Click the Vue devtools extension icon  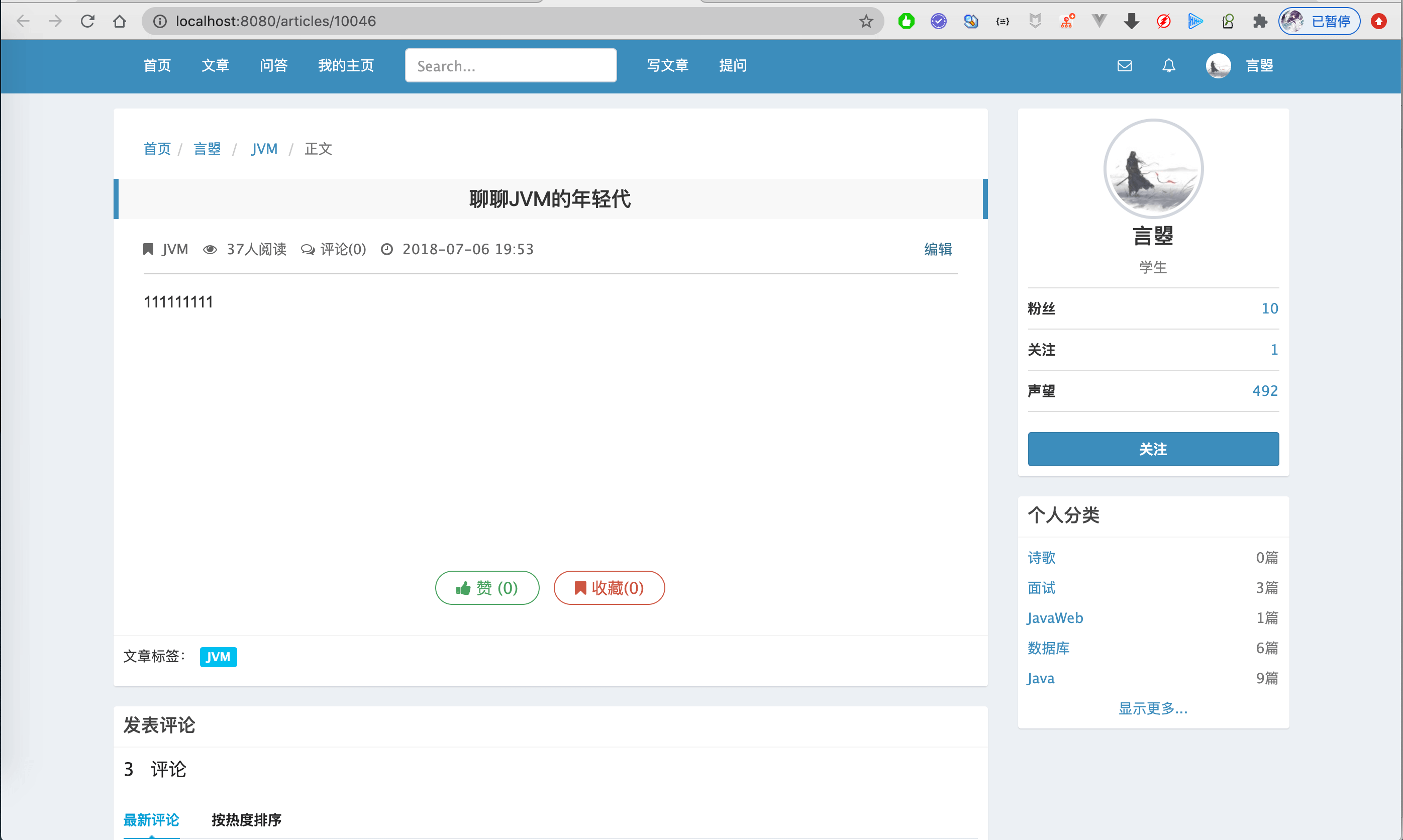[1099, 21]
